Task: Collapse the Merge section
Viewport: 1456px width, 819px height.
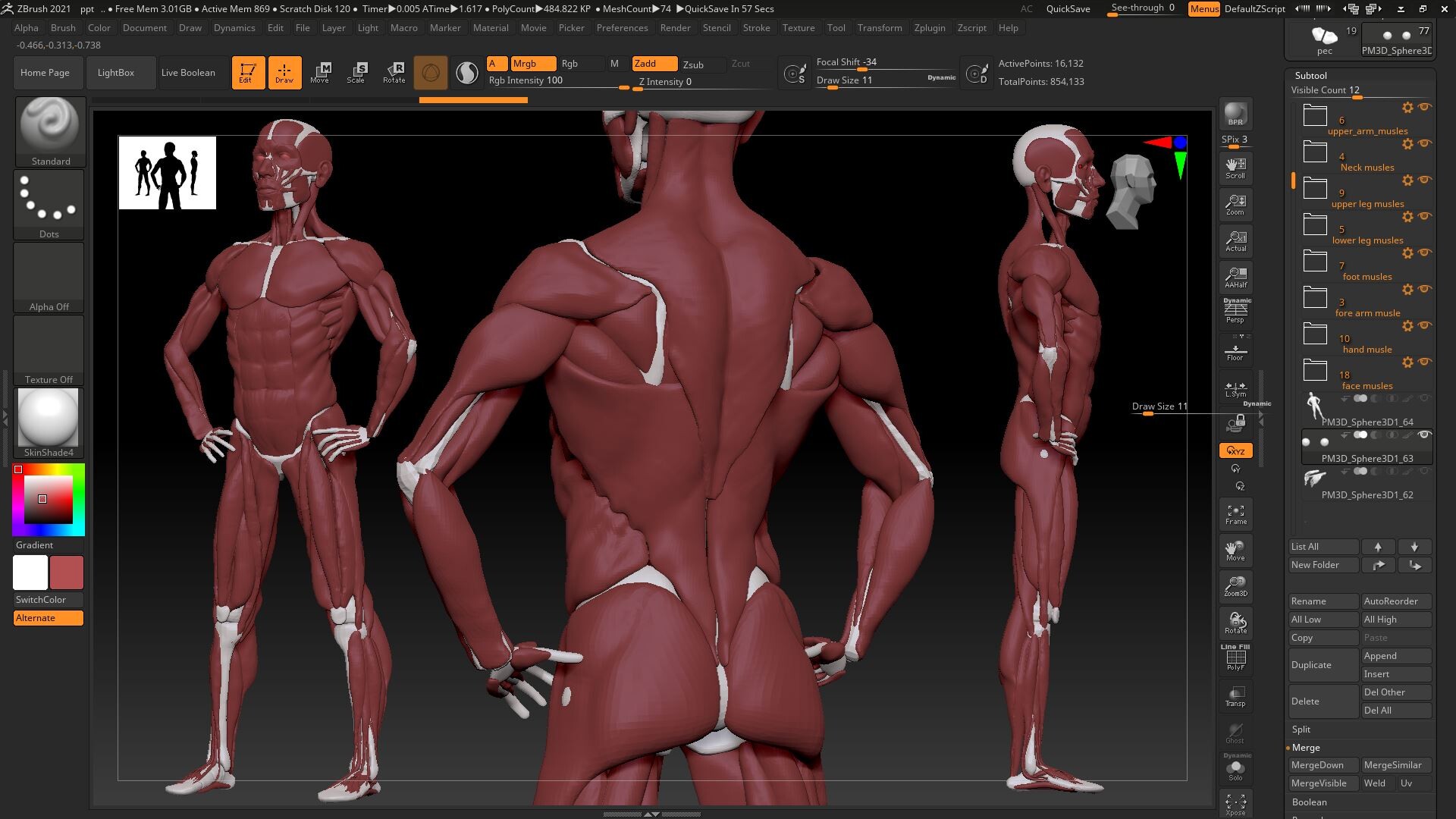Action: click(x=1307, y=747)
